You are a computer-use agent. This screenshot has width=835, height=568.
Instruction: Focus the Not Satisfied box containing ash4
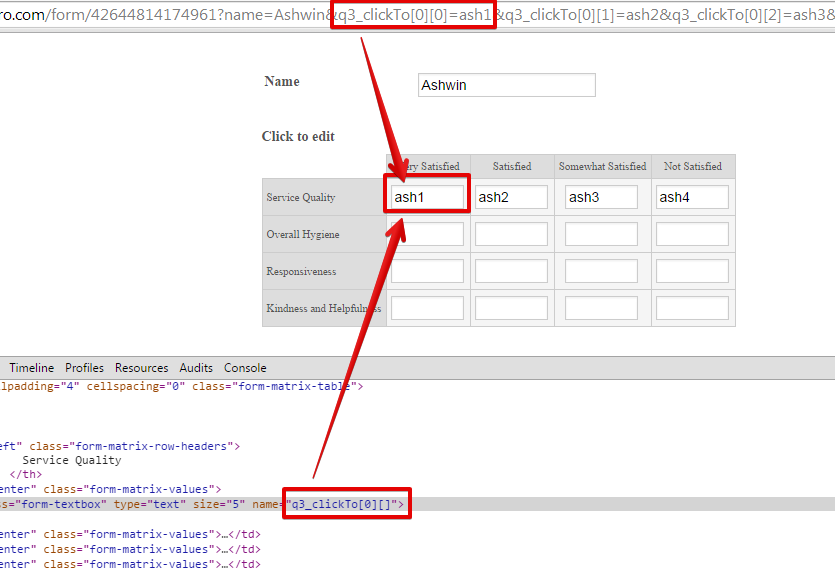coord(691,197)
